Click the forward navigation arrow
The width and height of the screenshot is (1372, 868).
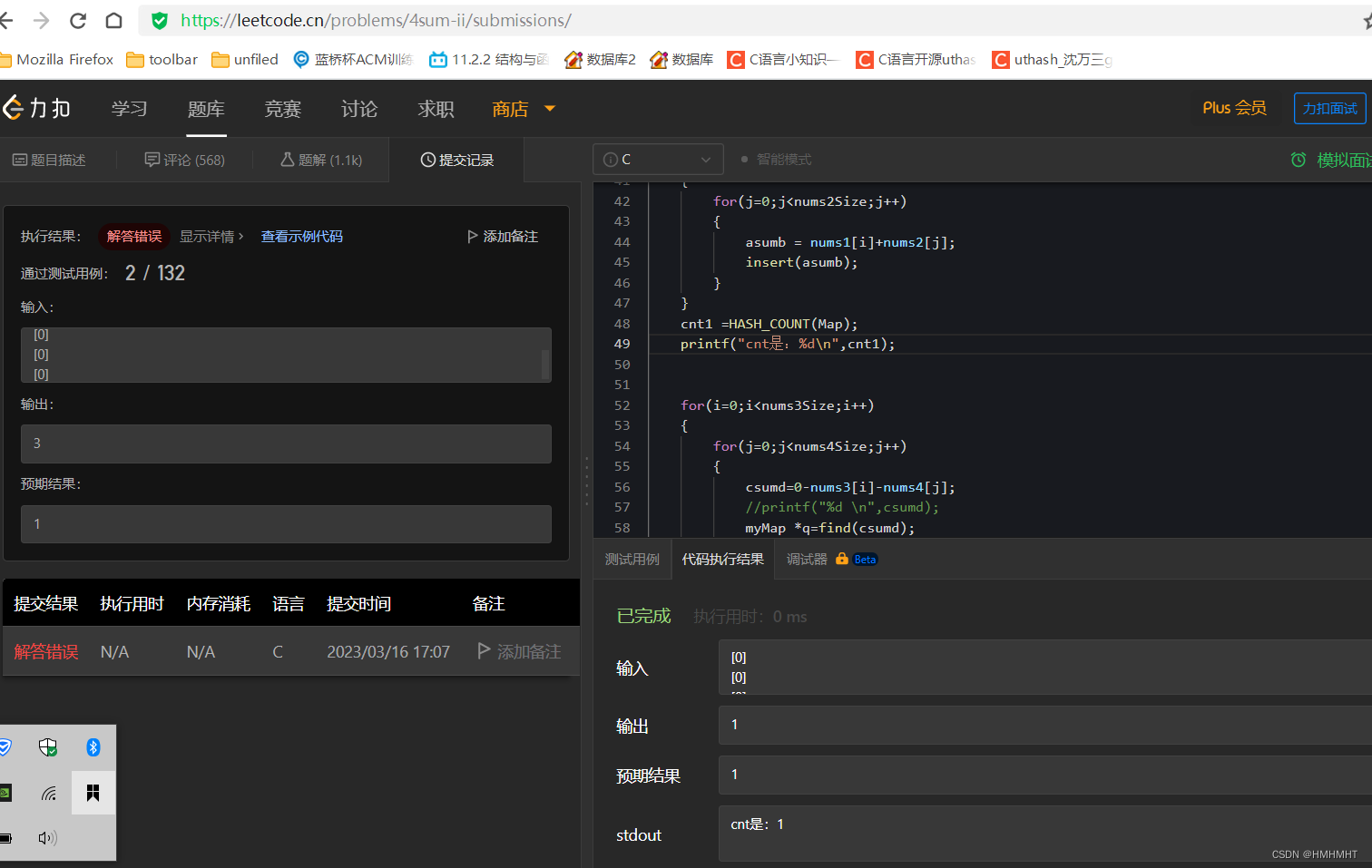[42, 21]
